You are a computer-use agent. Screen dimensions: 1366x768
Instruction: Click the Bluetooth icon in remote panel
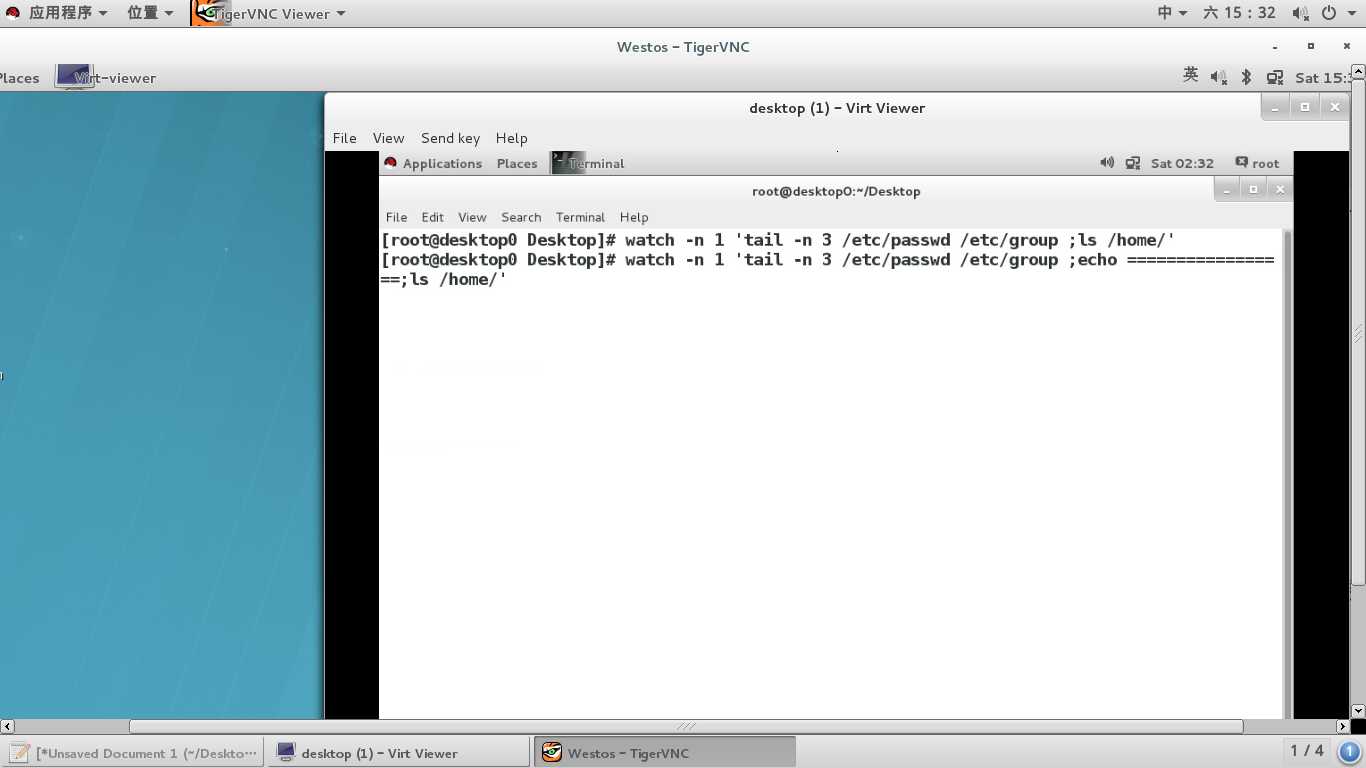point(1246,76)
